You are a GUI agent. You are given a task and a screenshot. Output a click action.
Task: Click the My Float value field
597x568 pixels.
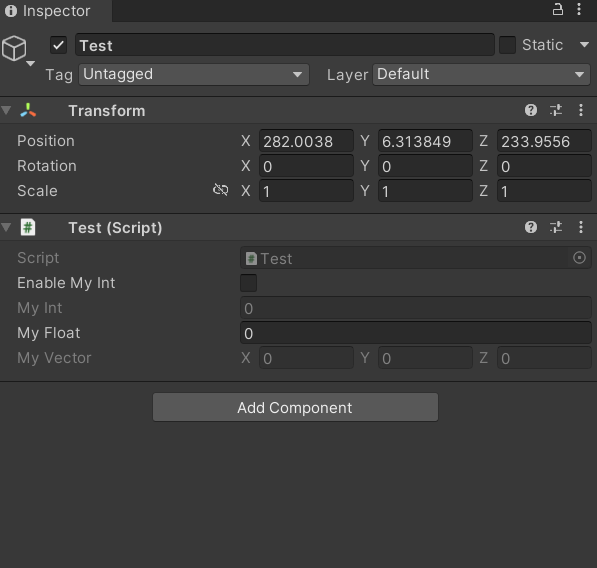pyautogui.click(x=415, y=333)
